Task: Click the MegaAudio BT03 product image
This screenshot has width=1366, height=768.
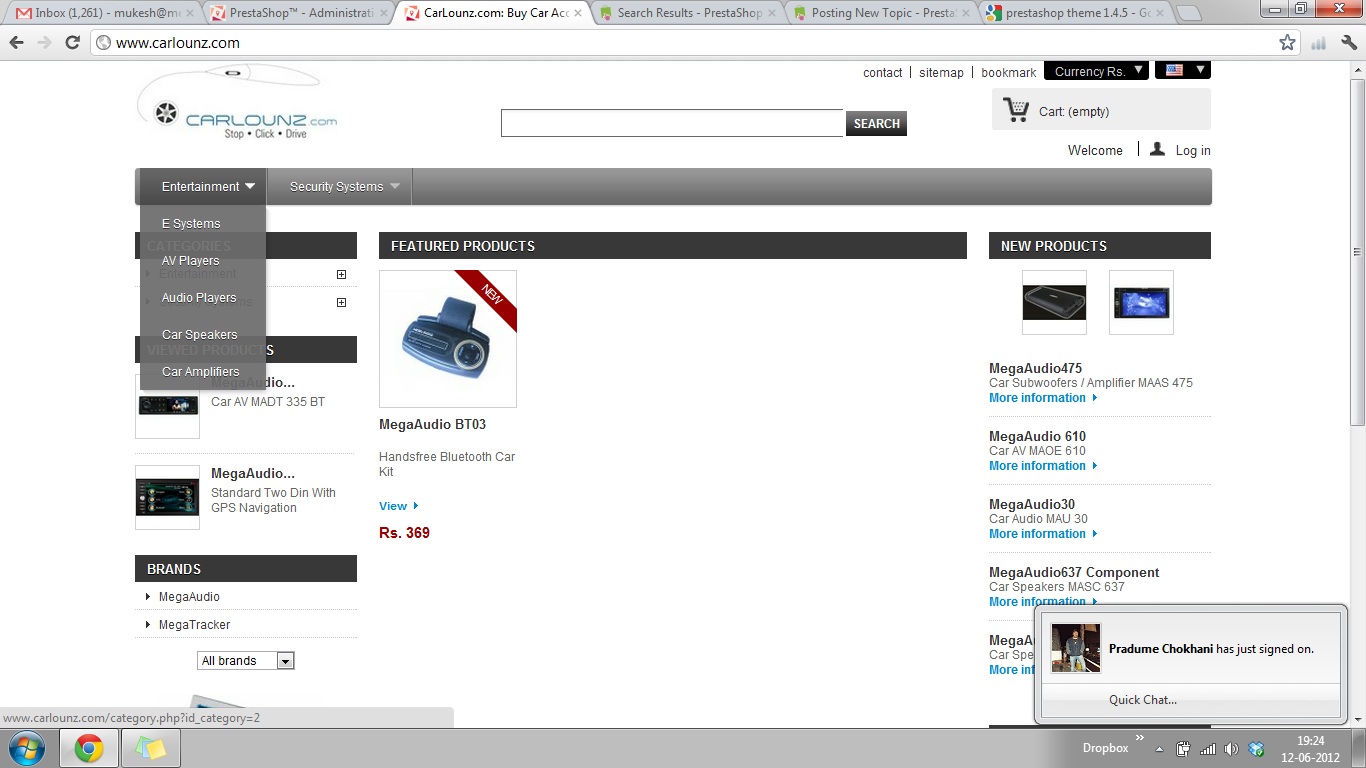Action: pyautogui.click(x=448, y=339)
